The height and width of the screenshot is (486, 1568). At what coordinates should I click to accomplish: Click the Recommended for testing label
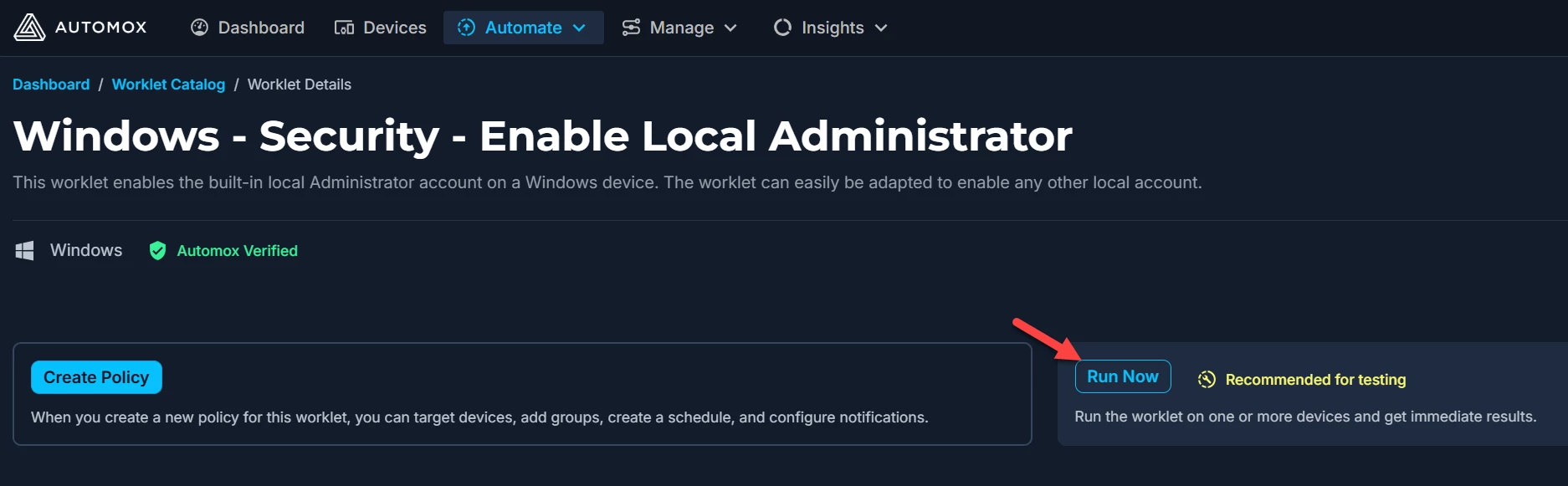1315,380
